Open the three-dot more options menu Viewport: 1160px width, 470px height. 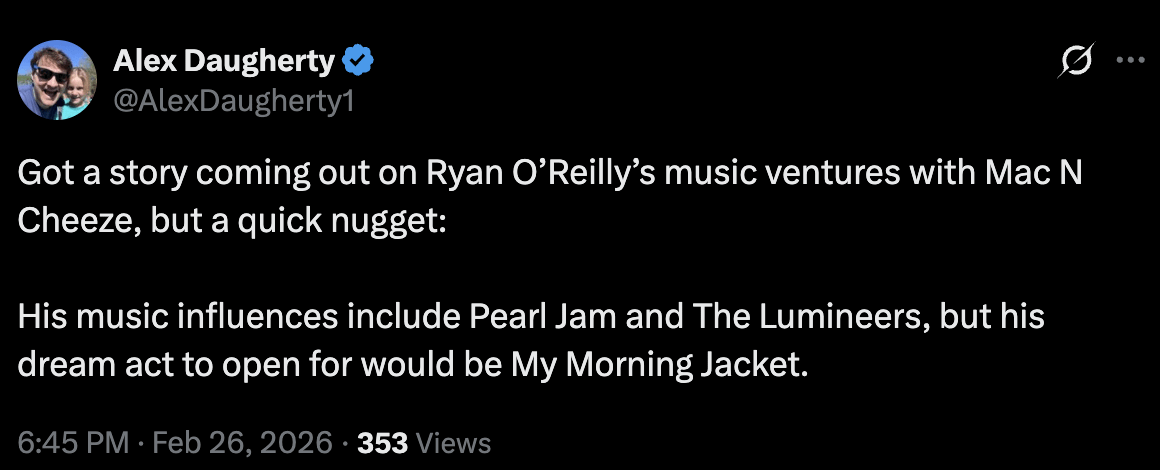click(1130, 60)
